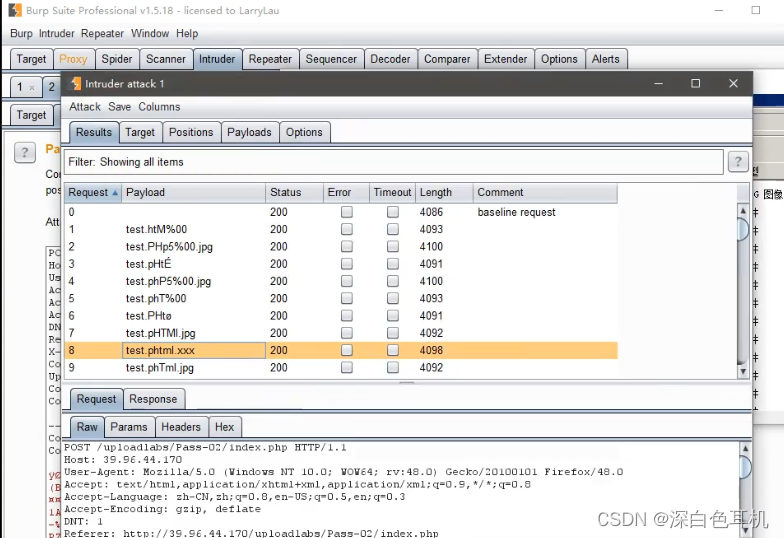
Task: Sort results by Comment column
Action: point(545,192)
